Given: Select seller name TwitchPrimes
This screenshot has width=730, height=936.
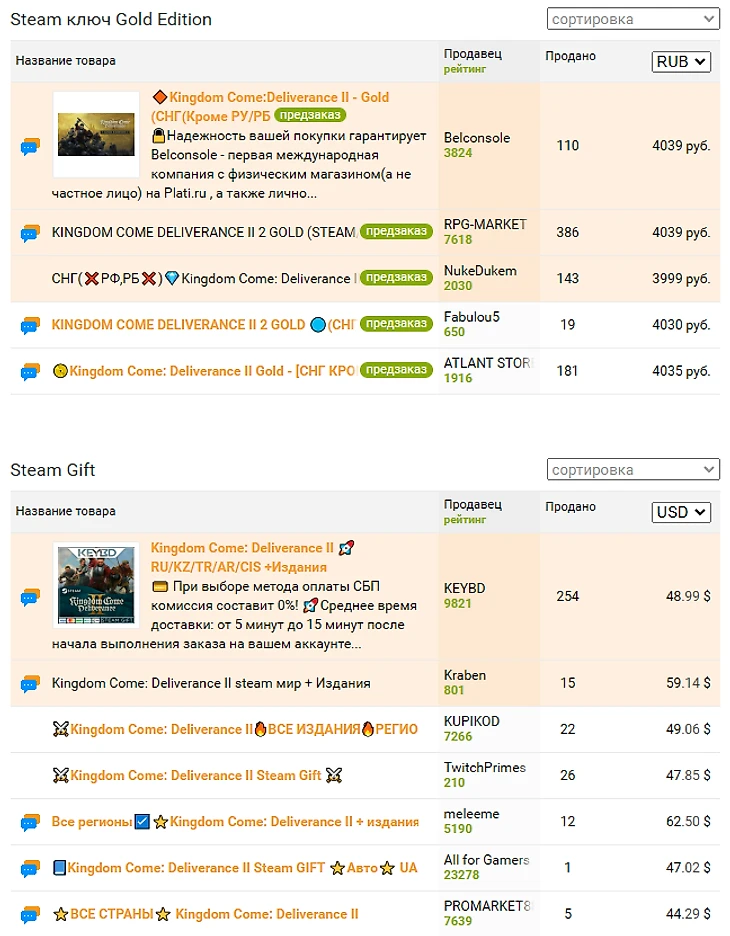Looking at the screenshot, I should [x=485, y=767].
